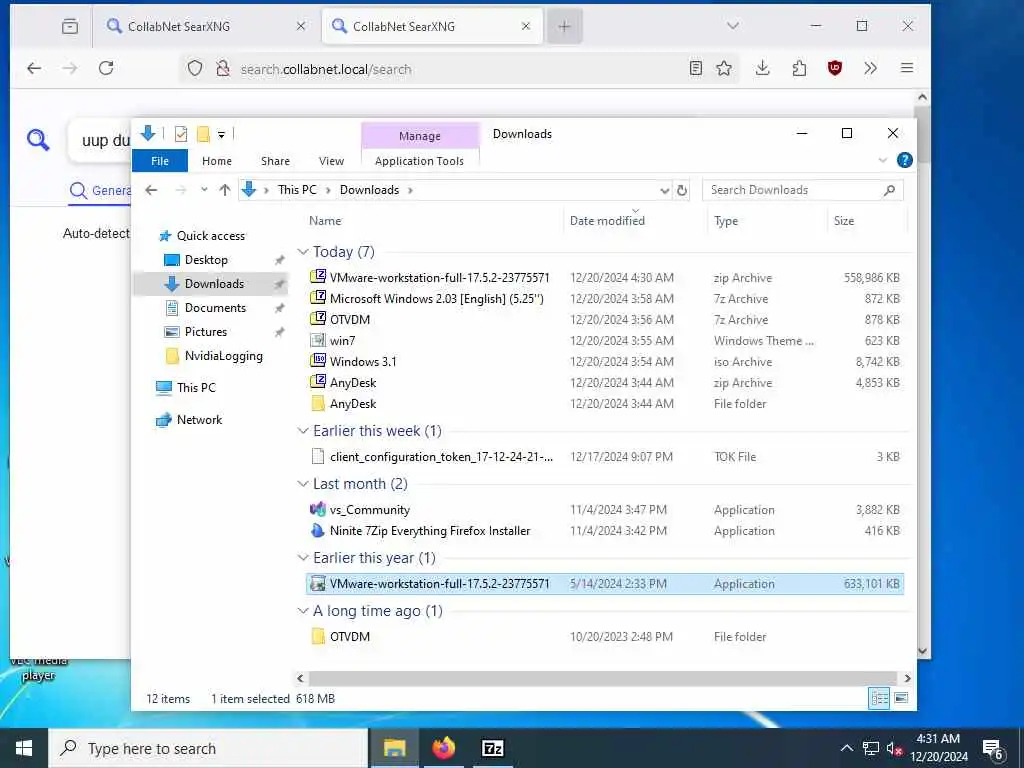
Task: Click the Search Downloads field
Action: coord(802,190)
